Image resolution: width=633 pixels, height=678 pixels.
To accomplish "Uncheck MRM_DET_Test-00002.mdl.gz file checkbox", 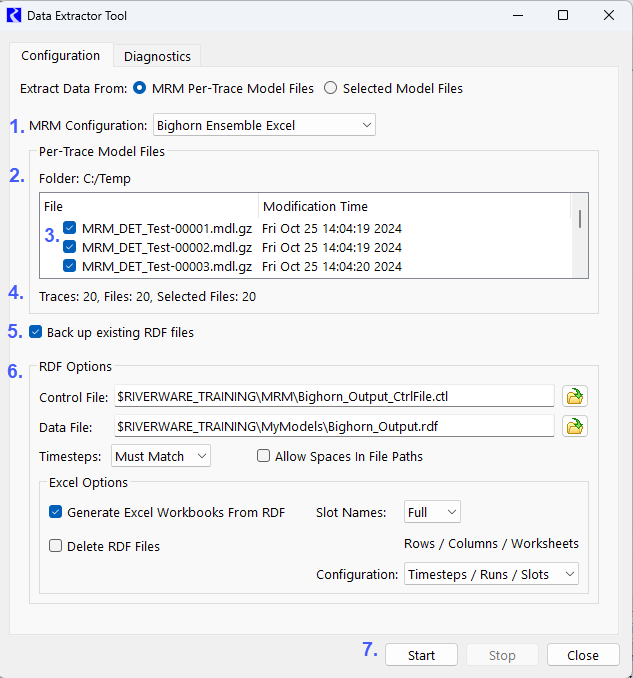I will [69, 247].
